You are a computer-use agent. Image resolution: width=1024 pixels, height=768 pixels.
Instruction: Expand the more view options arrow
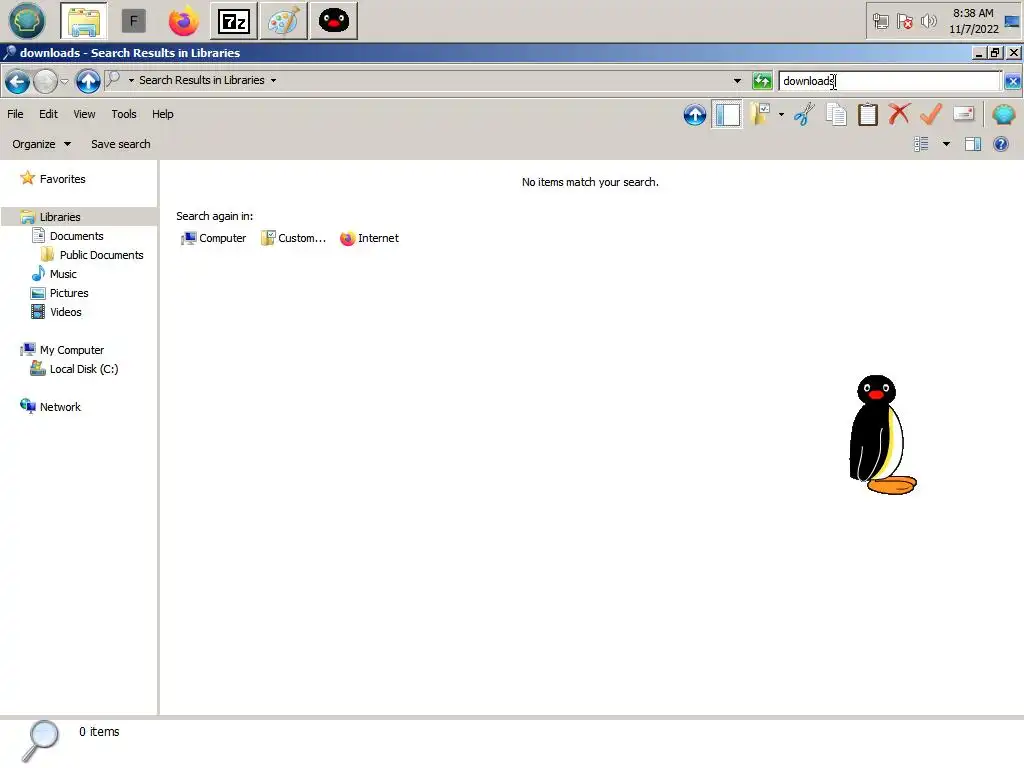[x=946, y=144]
